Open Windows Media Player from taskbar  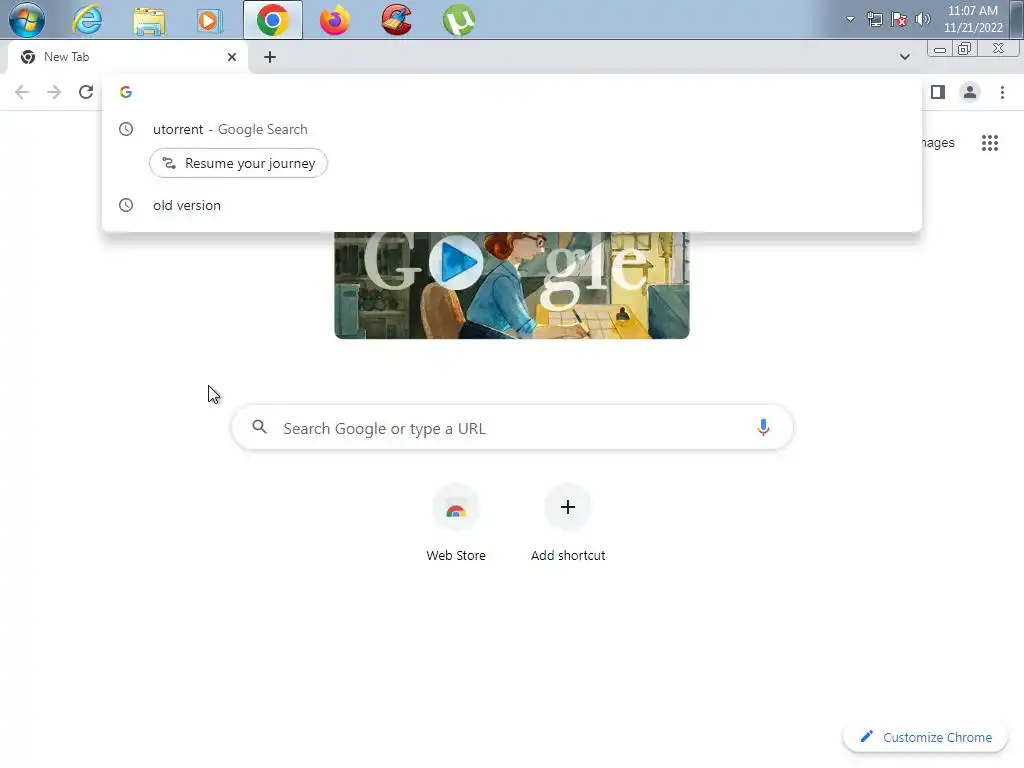click(x=210, y=21)
